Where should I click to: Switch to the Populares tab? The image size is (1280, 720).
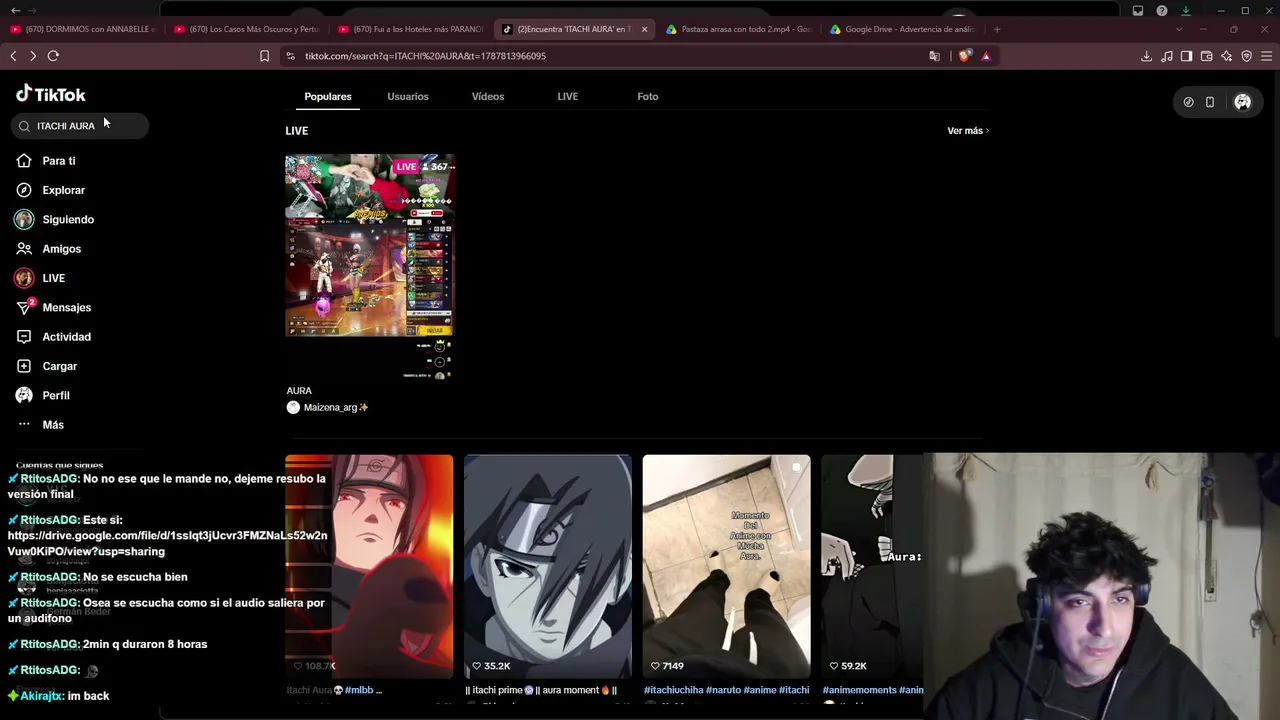(x=328, y=96)
